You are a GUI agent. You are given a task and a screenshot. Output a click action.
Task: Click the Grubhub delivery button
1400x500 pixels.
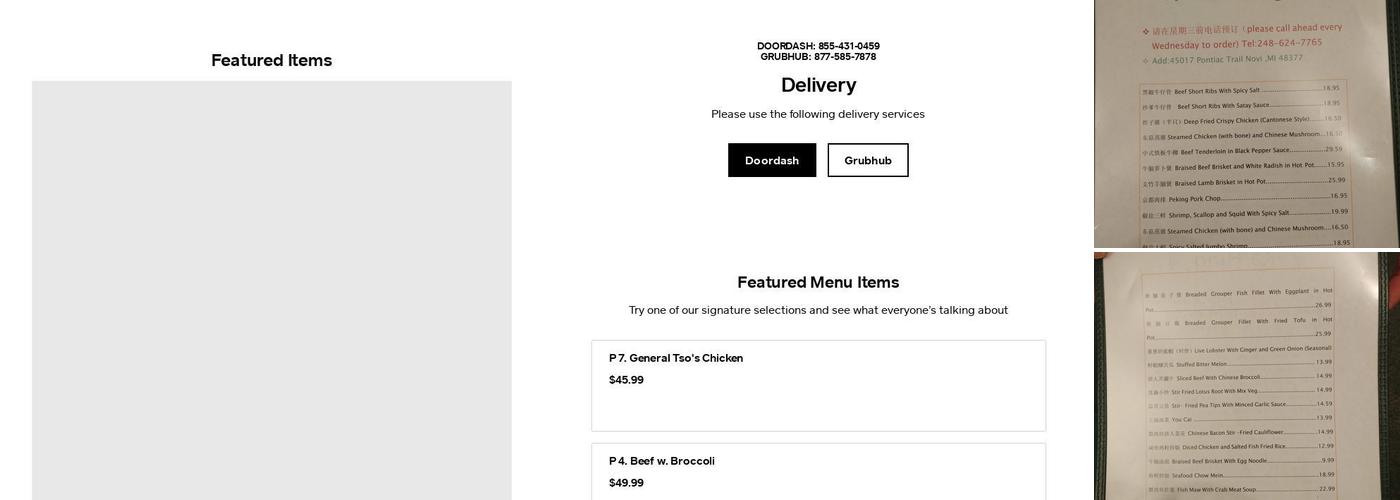click(x=867, y=160)
